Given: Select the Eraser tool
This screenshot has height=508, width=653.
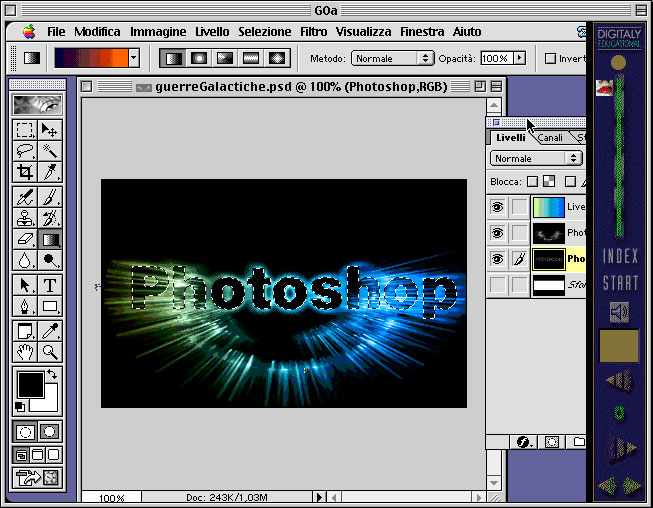Looking at the screenshot, I should click(x=25, y=239).
